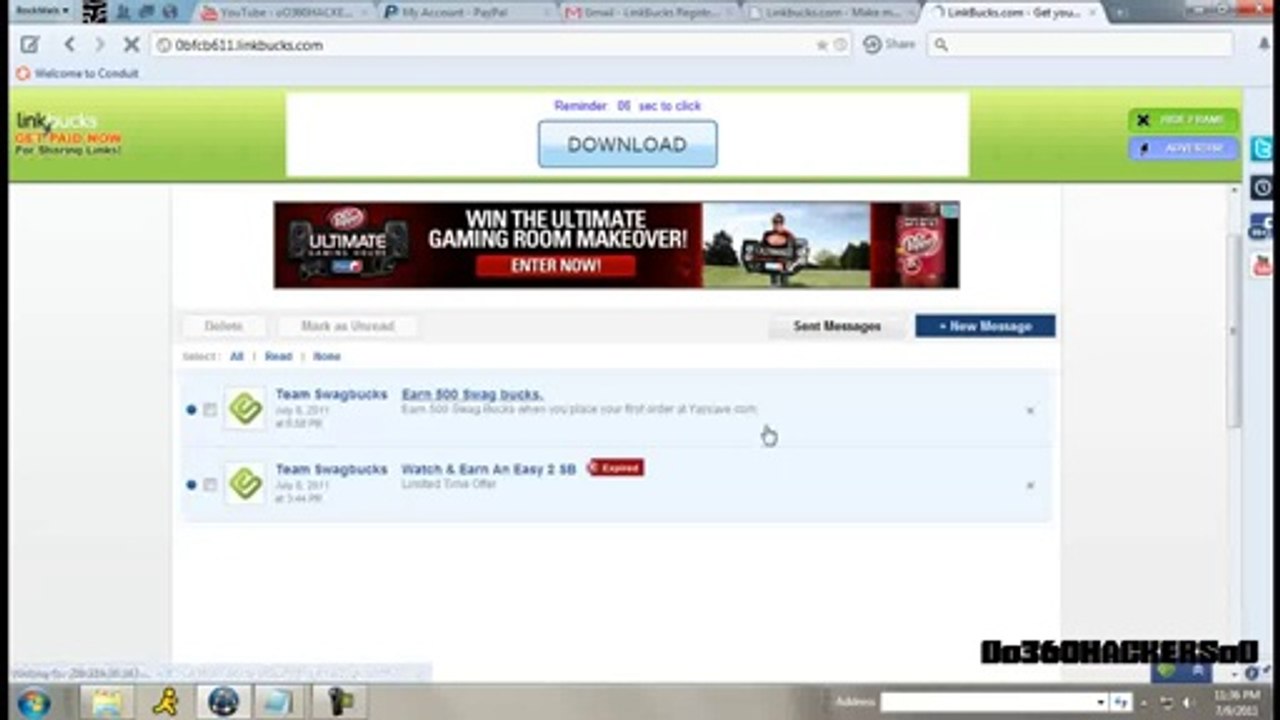
Task: Tick checkbox for Watch & Earn message
Action: (x=210, y=485)
